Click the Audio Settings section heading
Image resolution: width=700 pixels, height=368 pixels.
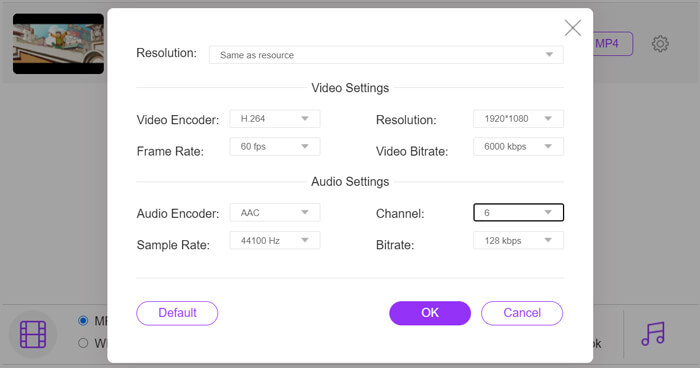tap(350, 182)
